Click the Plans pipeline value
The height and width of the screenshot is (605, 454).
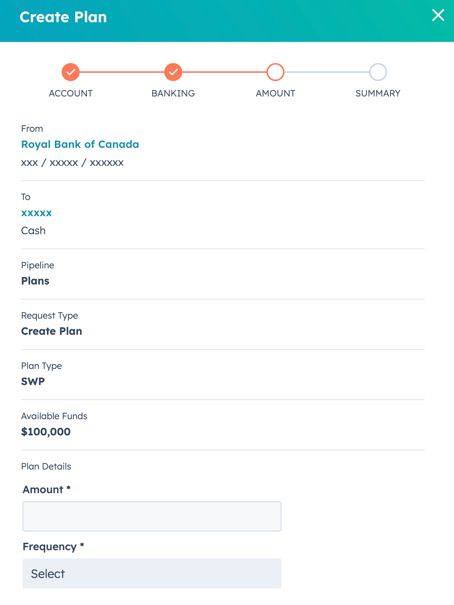[x=35, y=281]
